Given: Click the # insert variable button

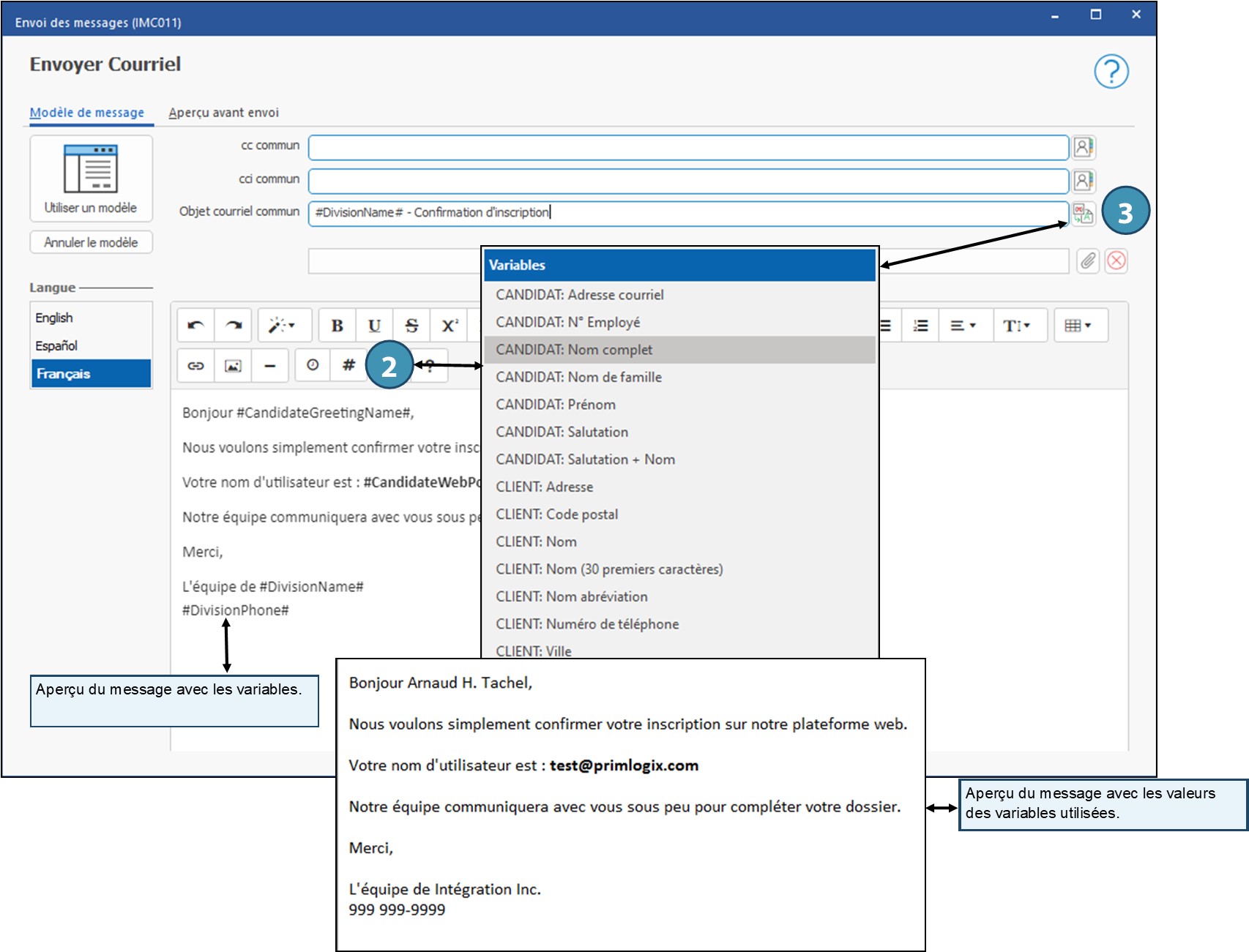Looking at the screenshot, I should tap(348, 365).
